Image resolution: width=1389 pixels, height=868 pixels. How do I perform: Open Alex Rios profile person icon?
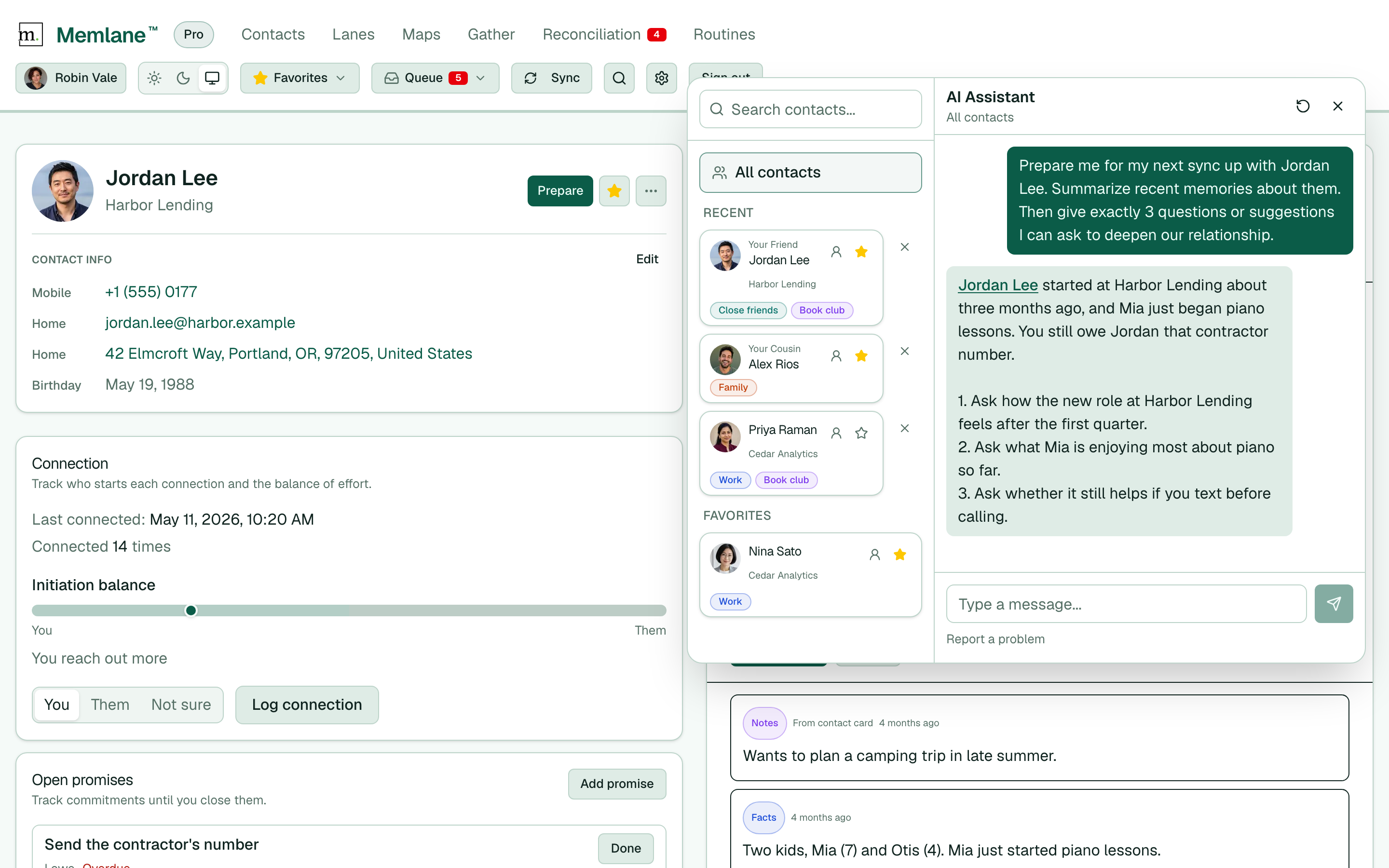point(836,356)
